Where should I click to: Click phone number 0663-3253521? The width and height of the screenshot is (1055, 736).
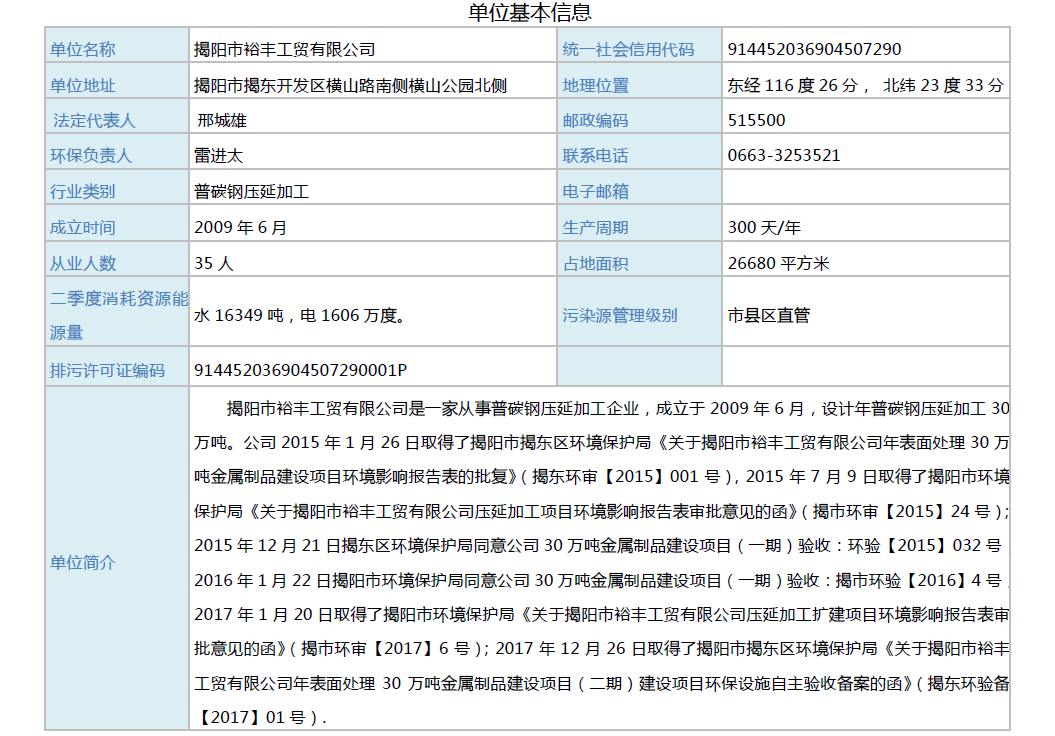pyautogui.click(x=784, y=155)
